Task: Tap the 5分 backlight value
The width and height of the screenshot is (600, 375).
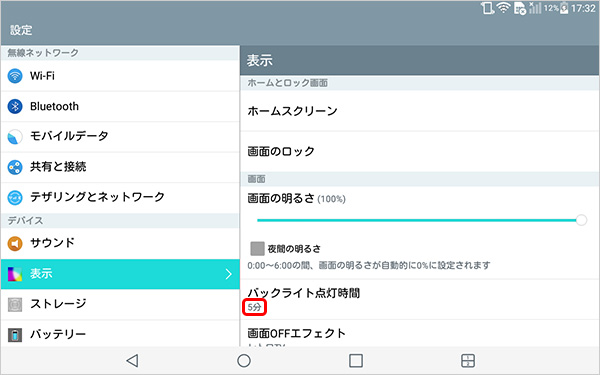Action: coord(254,307)
